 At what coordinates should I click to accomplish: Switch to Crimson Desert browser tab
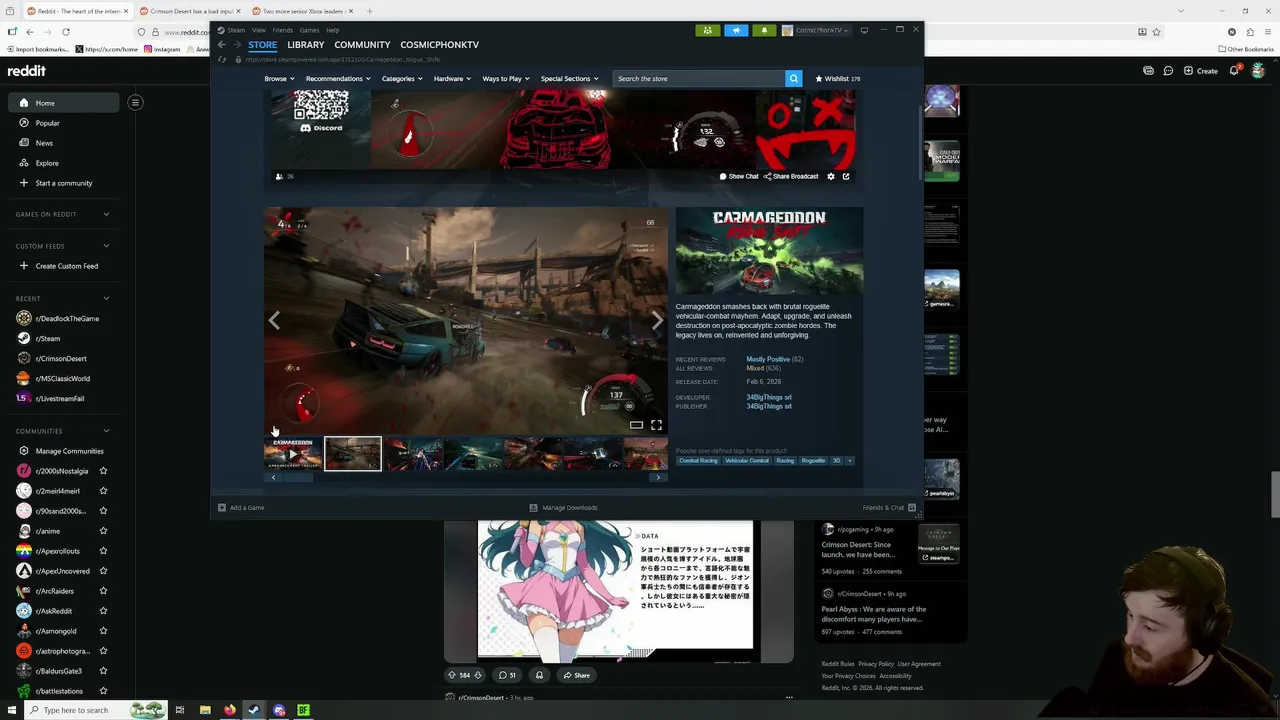coord(190,11)
